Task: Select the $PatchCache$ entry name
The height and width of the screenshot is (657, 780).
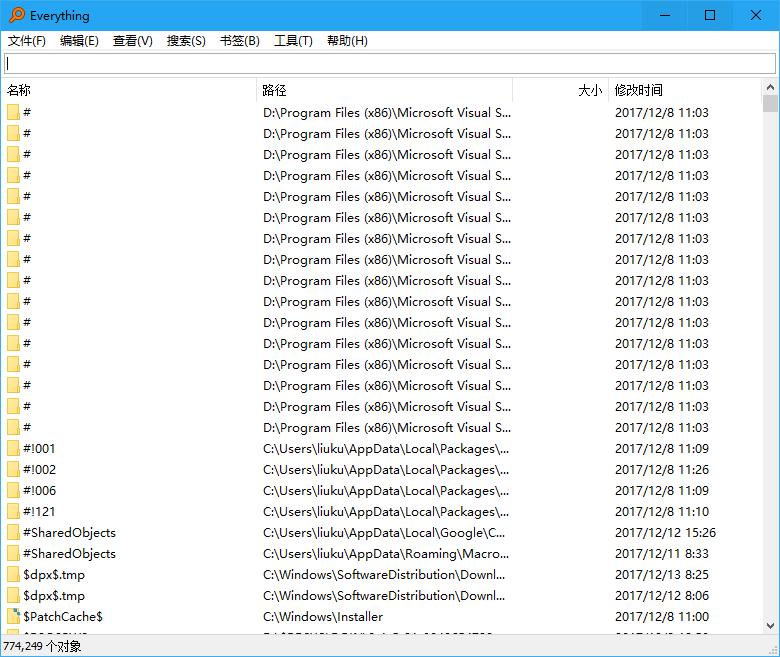Action: point(63,617)
